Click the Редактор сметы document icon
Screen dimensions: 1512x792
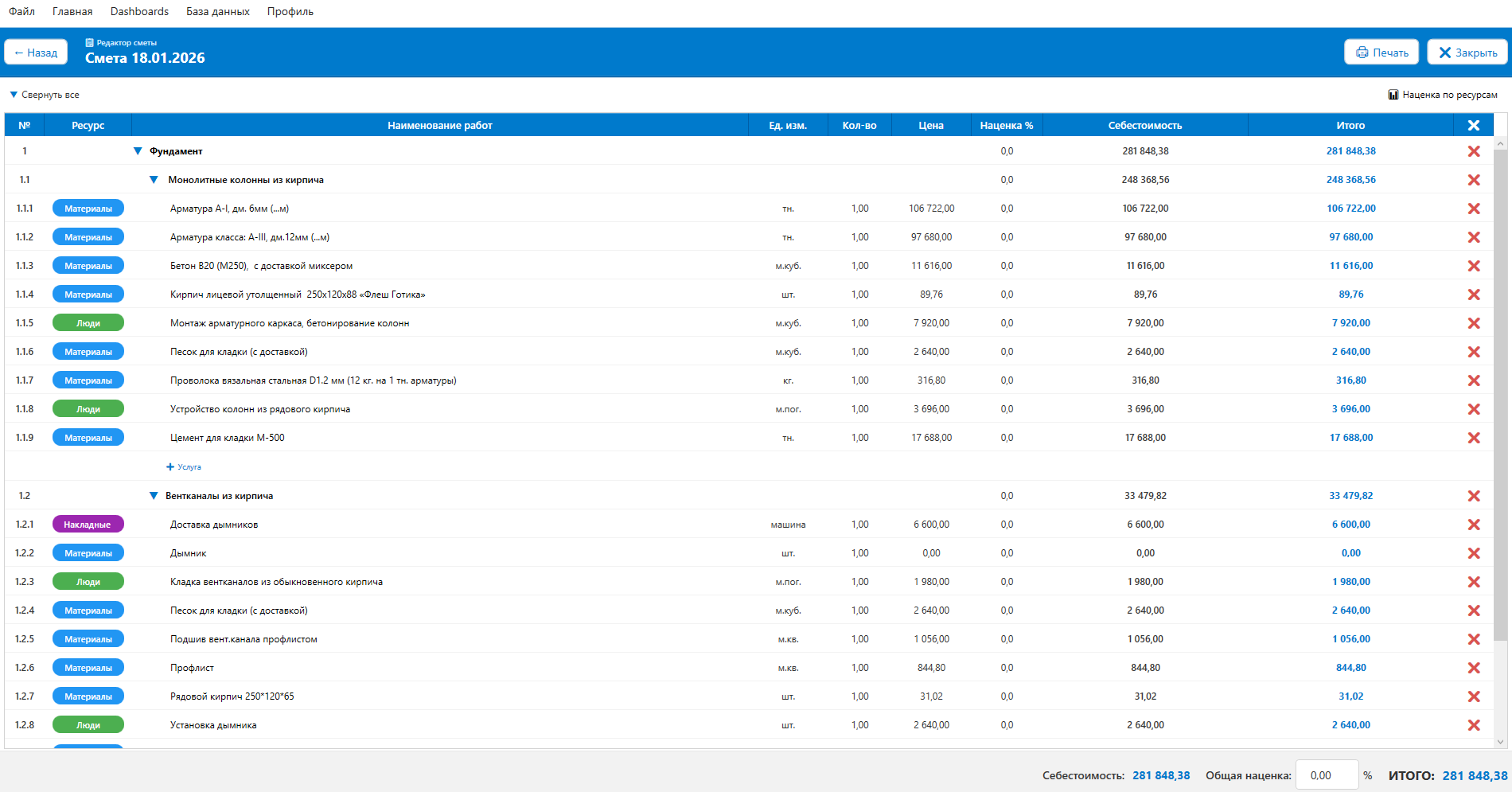pyautogui.click(x=90, y=43)
